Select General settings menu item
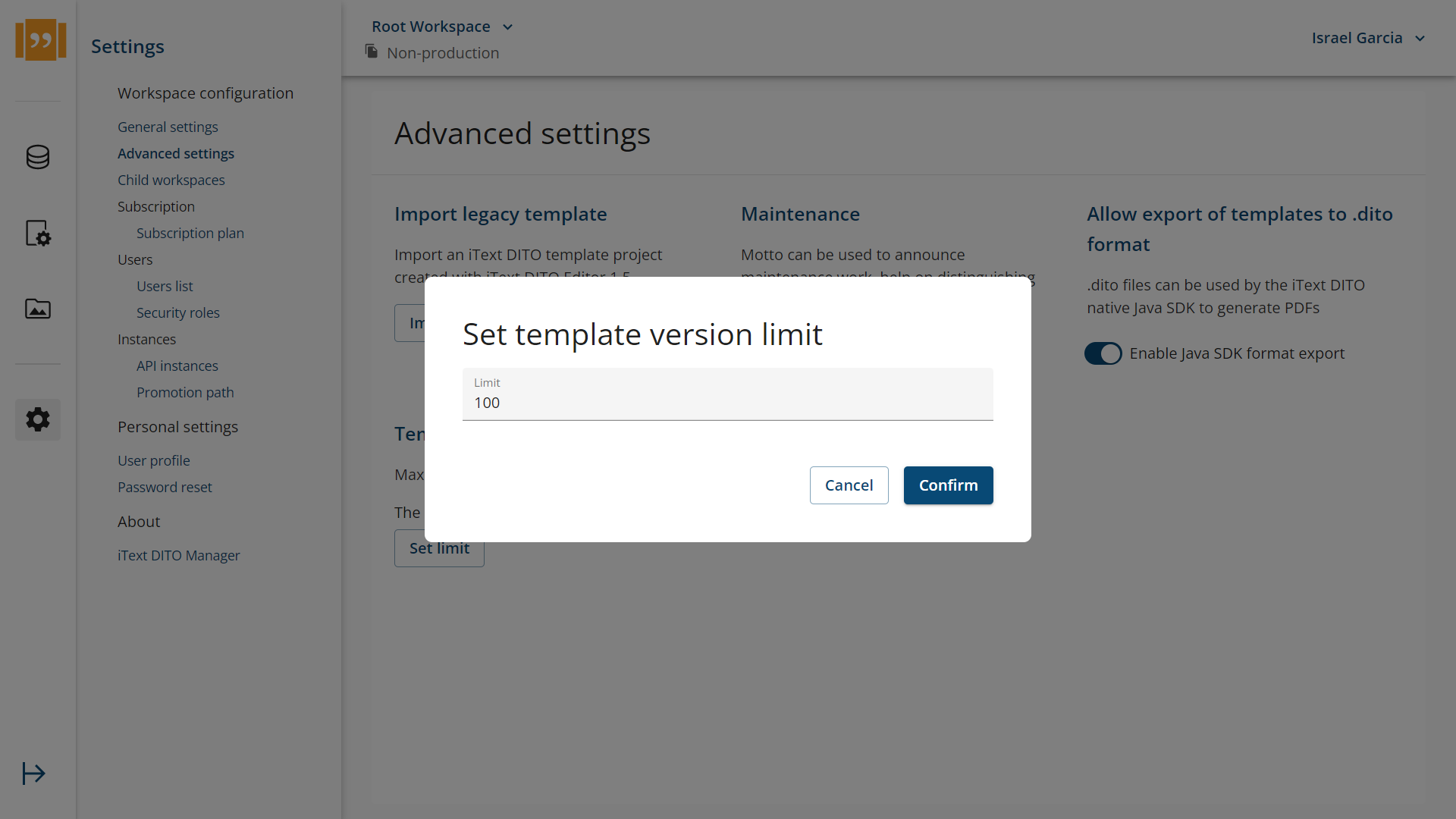 point(168,126)
